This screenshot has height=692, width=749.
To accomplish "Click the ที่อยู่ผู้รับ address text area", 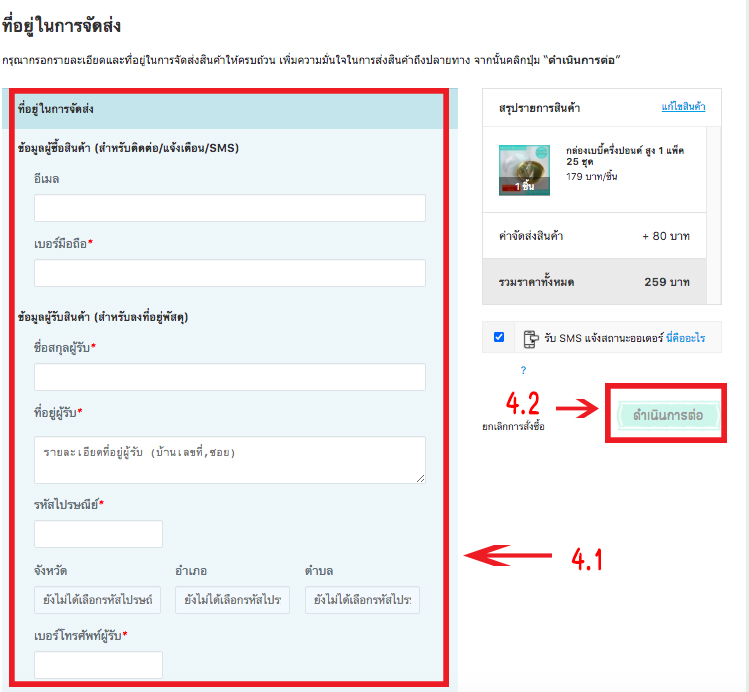I will (x=229, y=460).
